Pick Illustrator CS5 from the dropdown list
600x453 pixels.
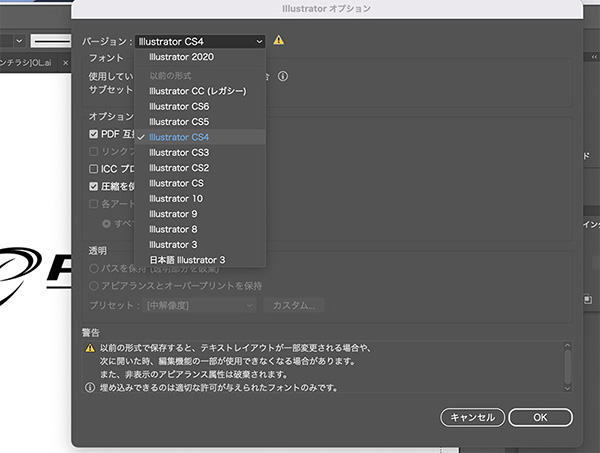(179, 121)
